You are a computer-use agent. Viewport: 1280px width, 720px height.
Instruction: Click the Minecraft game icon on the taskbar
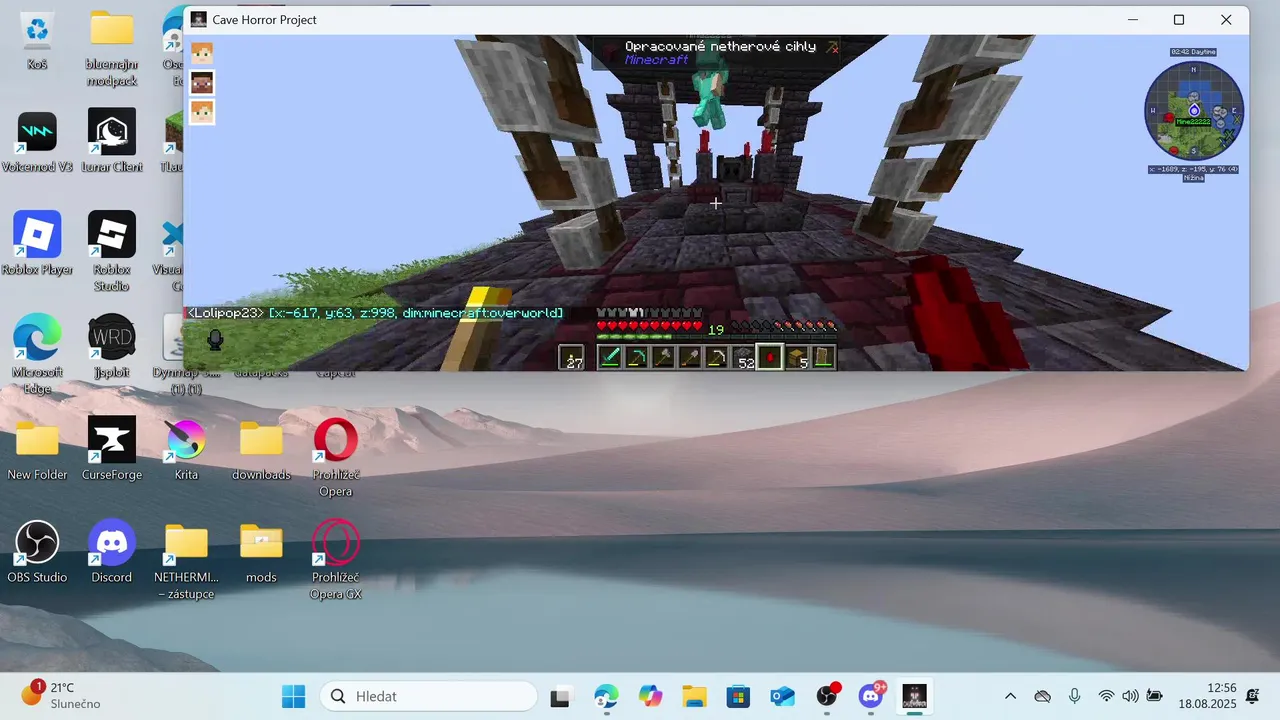coord(915,696)
